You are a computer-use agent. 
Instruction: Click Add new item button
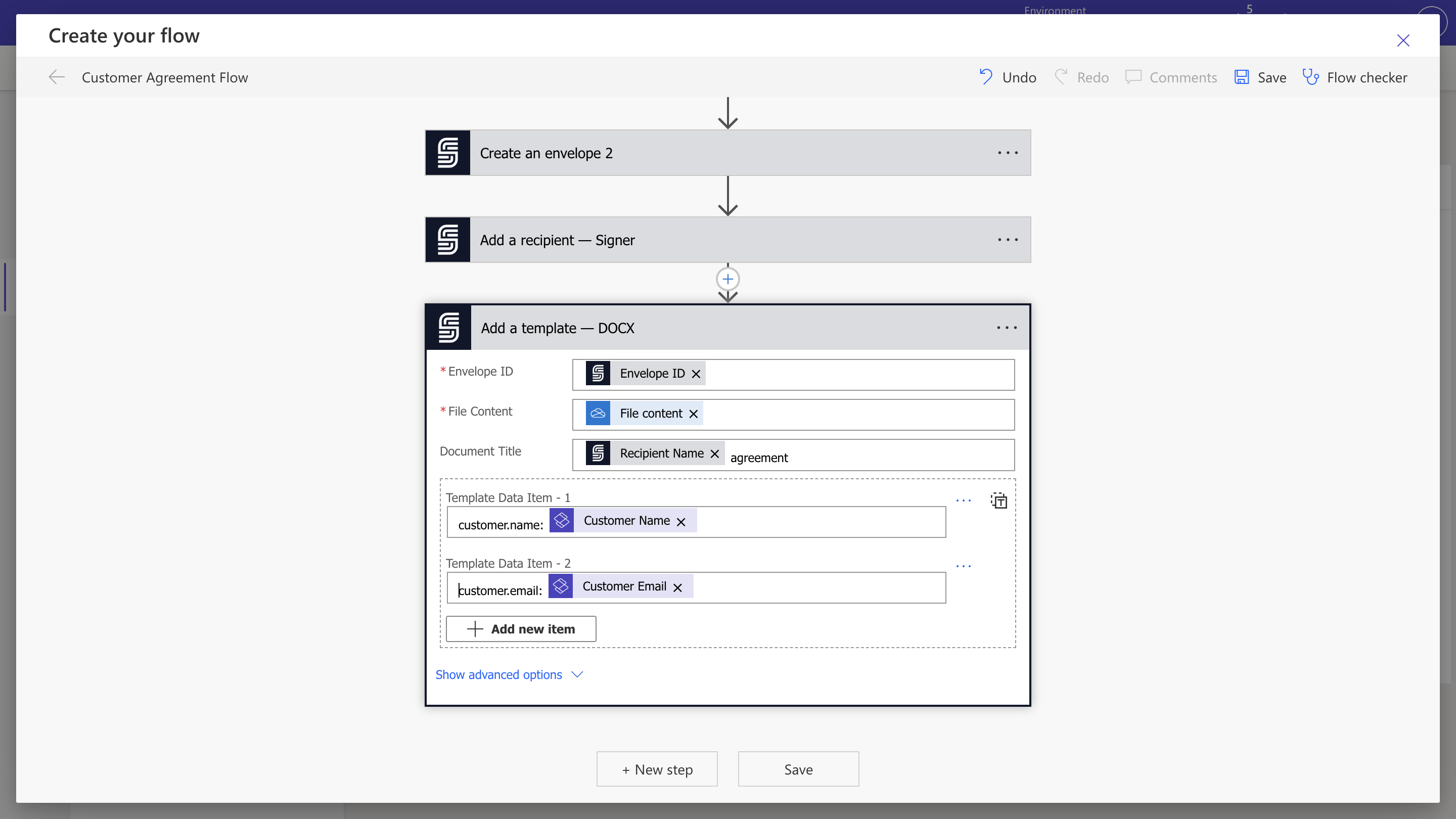pyautogui.click(x=521, y=629)
